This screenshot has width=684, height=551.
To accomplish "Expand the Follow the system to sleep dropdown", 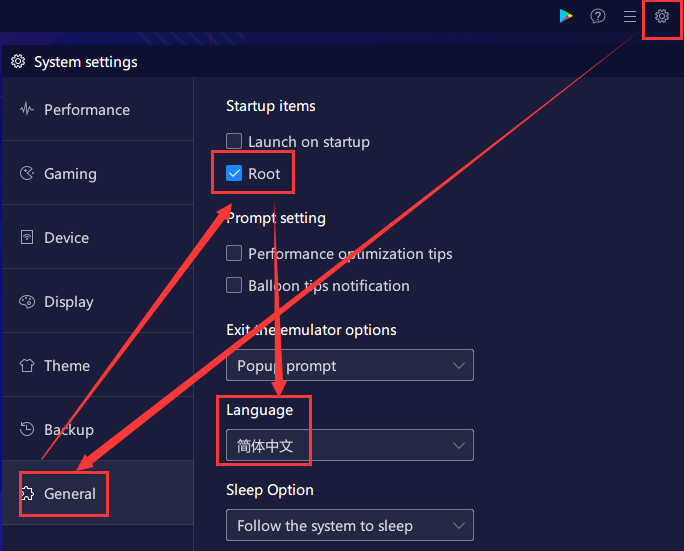I will (x=350, y=525).
